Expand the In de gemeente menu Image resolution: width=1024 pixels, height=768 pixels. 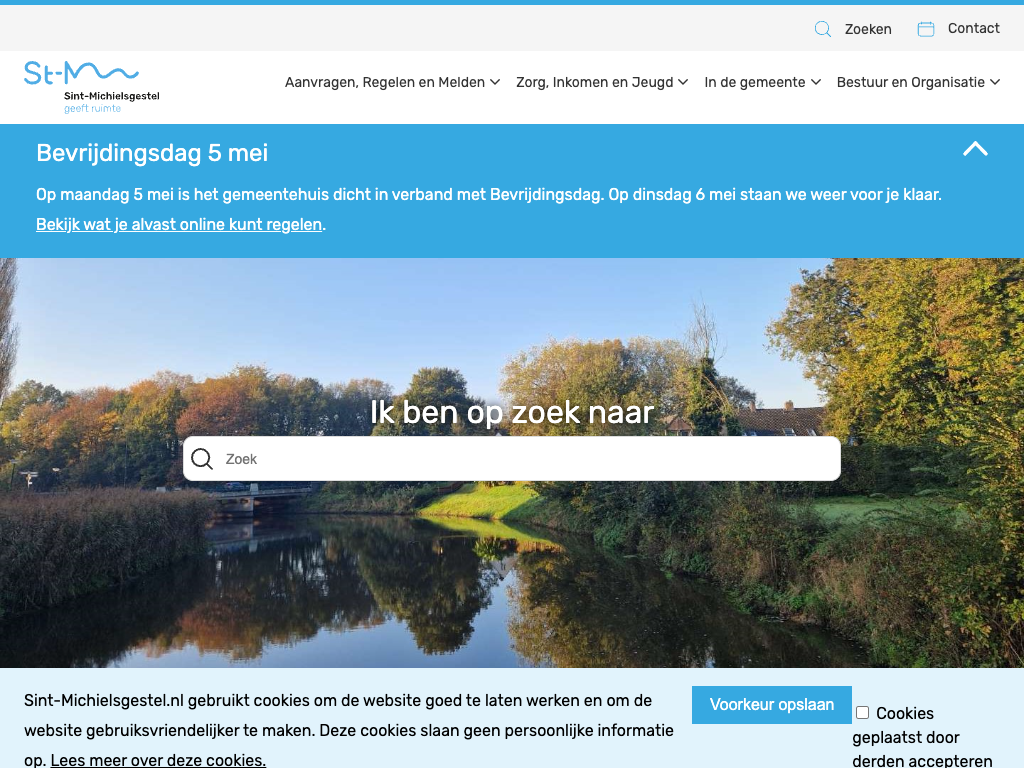(762, 82)
